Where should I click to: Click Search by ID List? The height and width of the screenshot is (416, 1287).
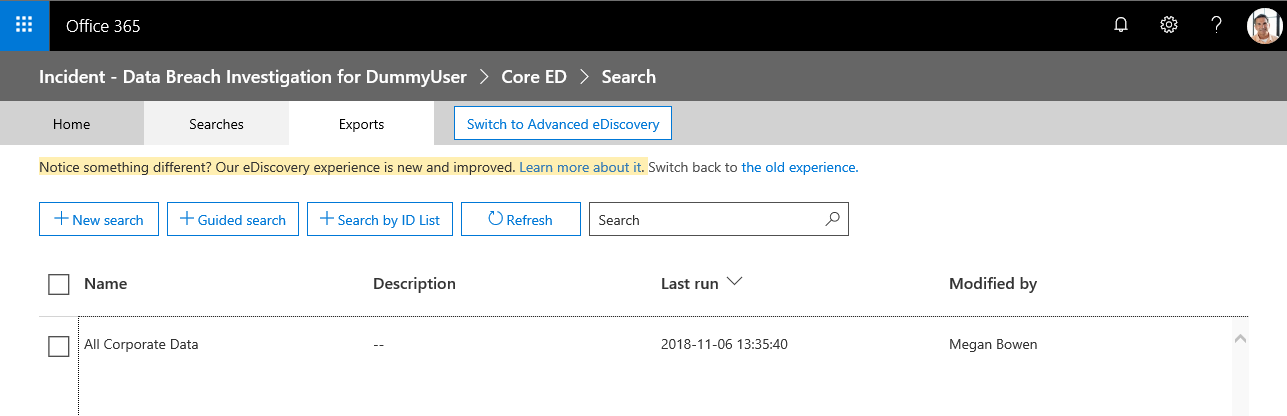380,220
